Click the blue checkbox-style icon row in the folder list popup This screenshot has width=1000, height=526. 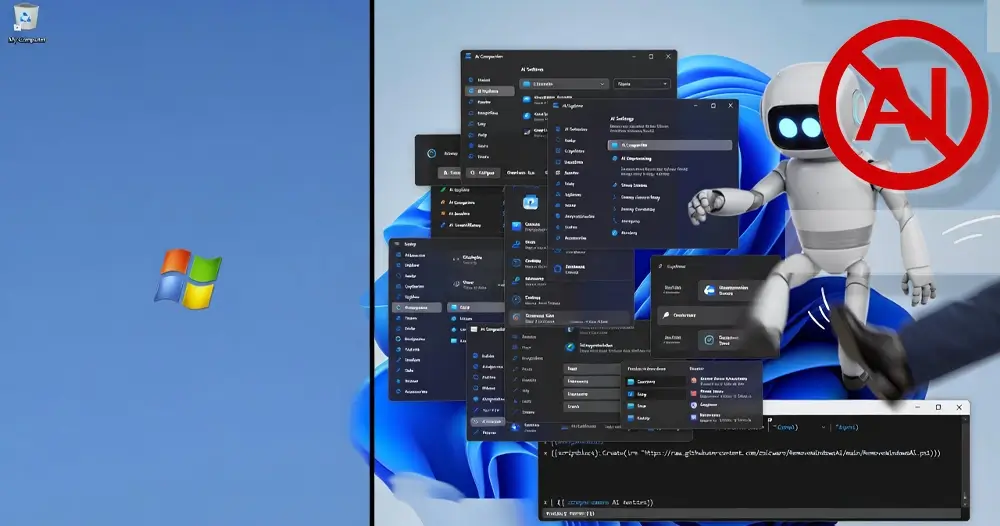[x=654, y=394]
